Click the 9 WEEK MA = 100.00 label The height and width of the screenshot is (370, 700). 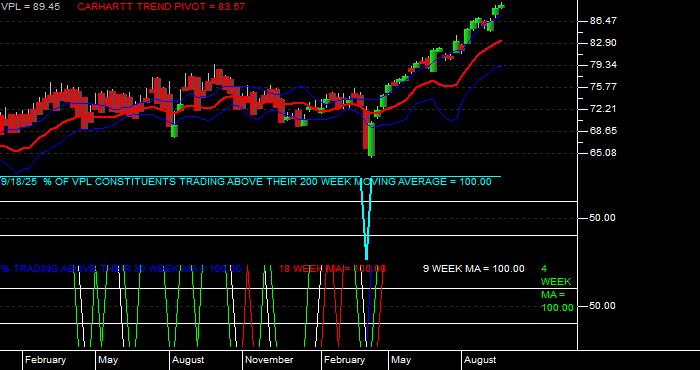pos(474,269)
